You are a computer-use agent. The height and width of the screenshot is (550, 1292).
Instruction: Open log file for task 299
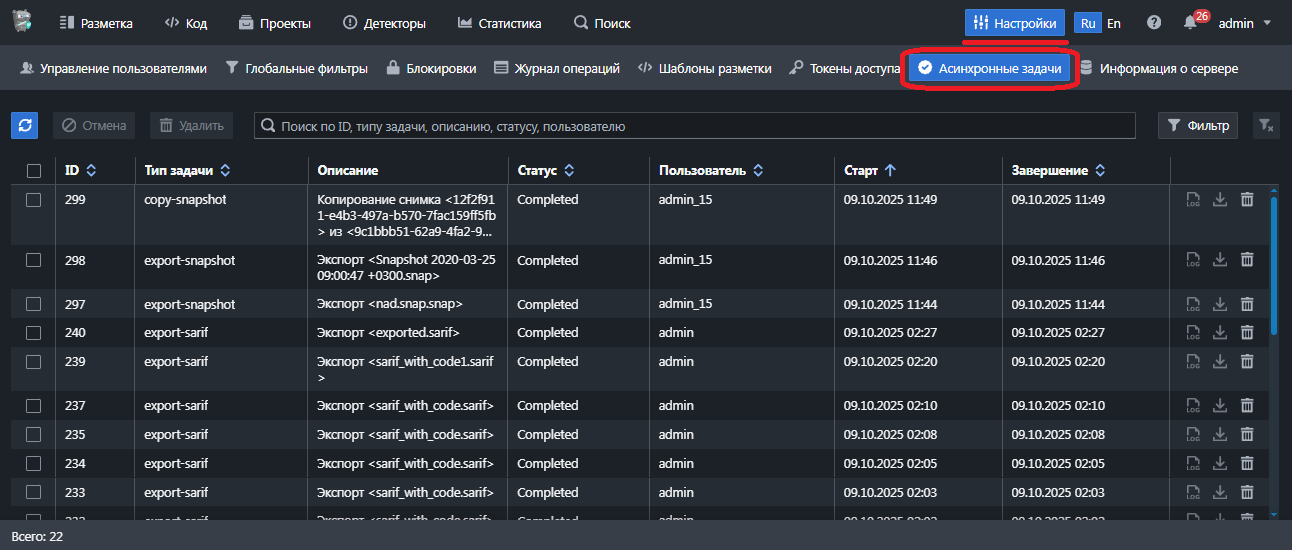point(1193,200)
